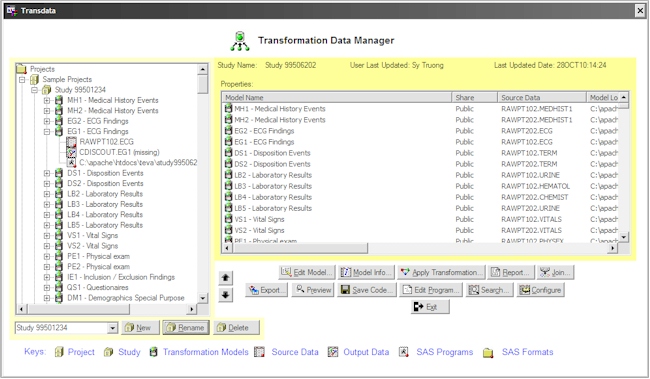The image size is (650, 379).
Task: Click the Transformation Models key icon
Action: tap(153, 352)
